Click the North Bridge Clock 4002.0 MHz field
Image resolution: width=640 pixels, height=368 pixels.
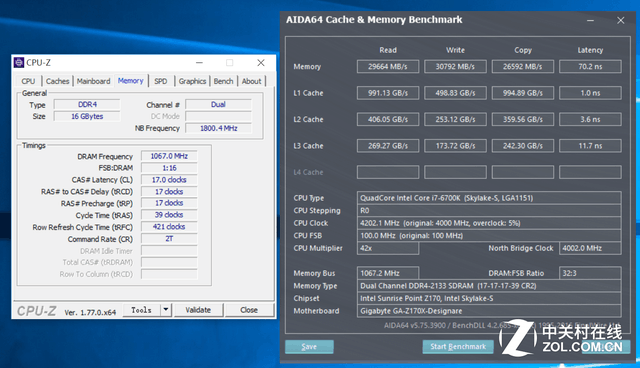click(x=590, y=248)
